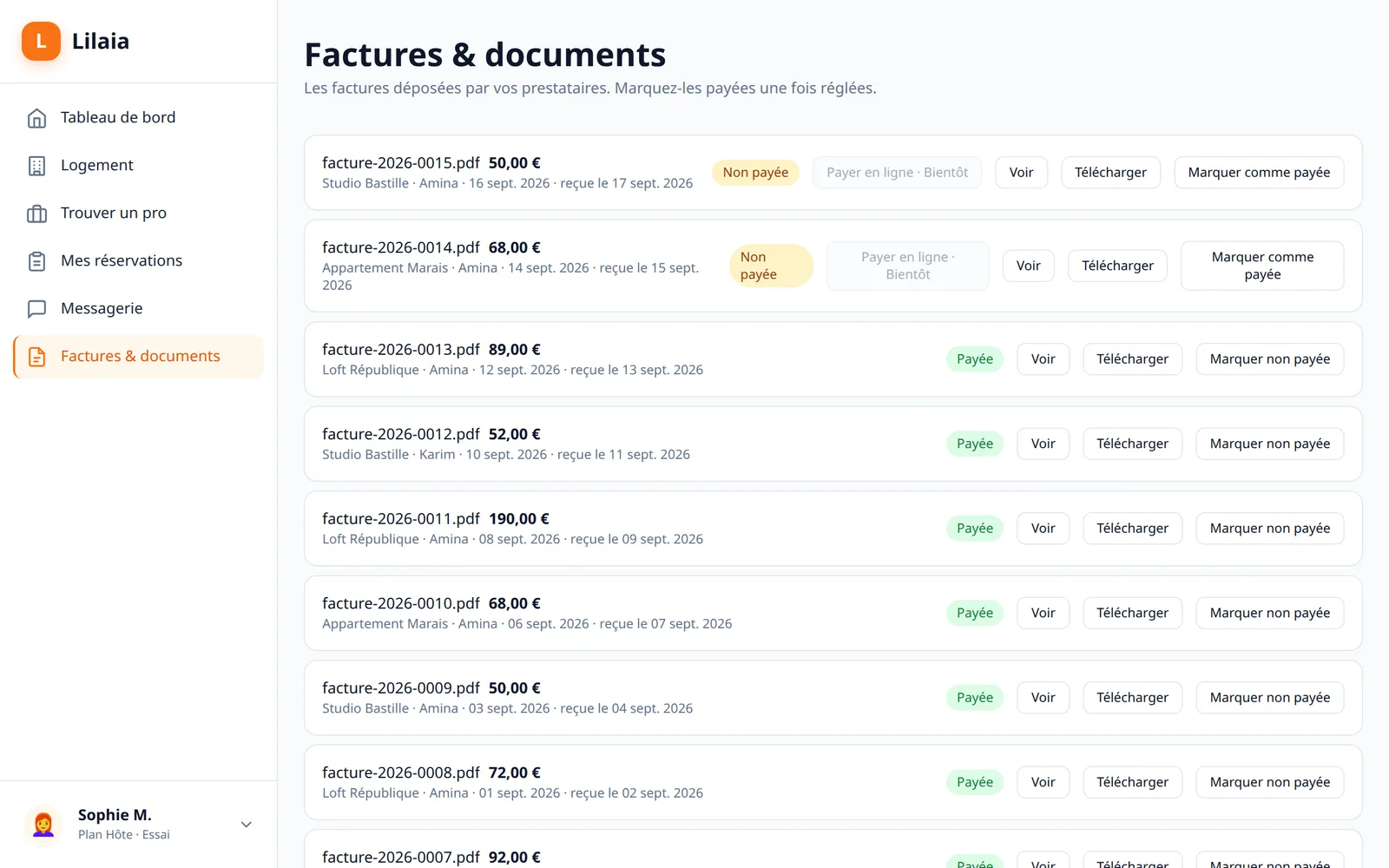Click Payer en ligne for facture-2026-0015
Image resolution: width=1389 pixels, height=868 pixels.
897,173
